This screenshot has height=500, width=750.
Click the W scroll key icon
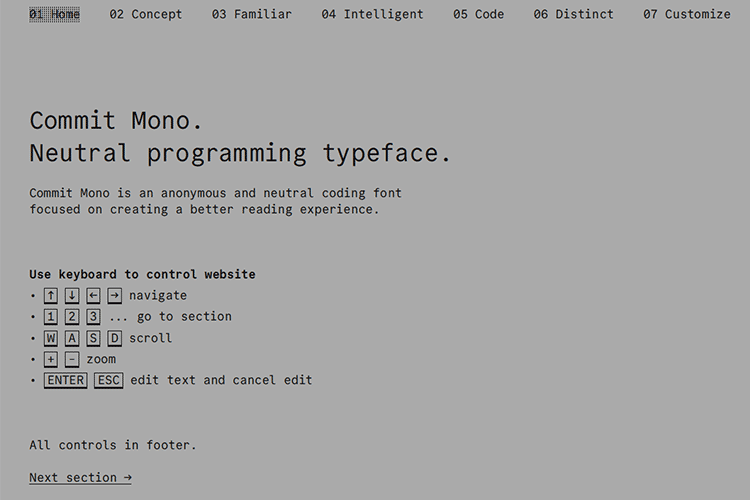[x=51, y=339]
